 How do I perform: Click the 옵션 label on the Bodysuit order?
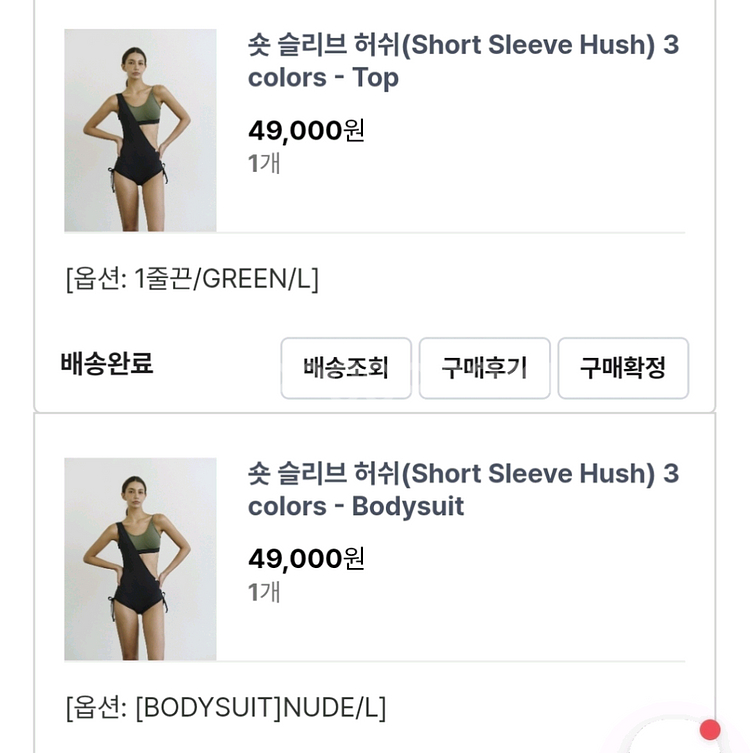pos(96,708)
